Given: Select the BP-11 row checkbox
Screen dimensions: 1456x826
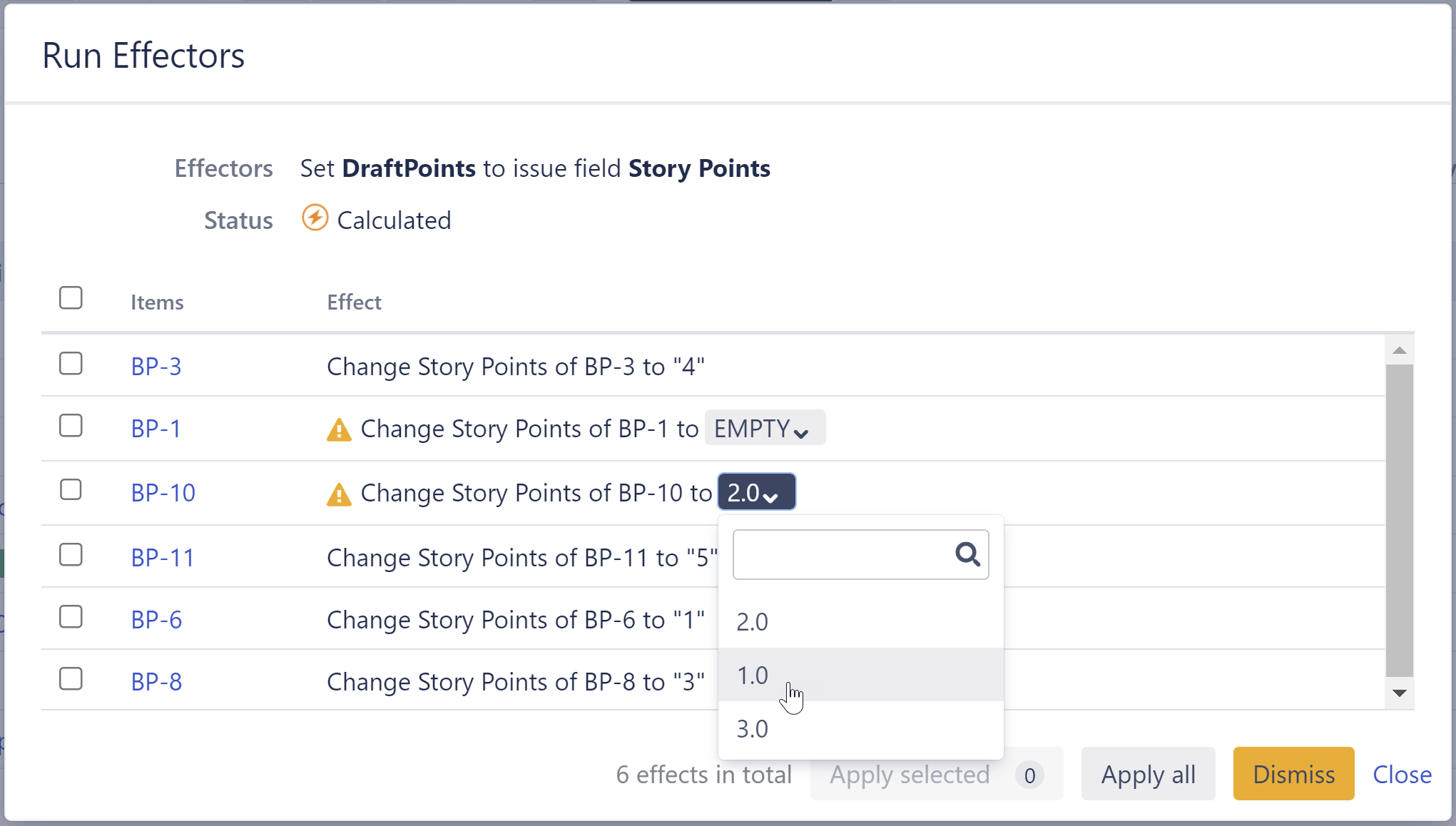Looking at the screenshot, I should point(71,555).
